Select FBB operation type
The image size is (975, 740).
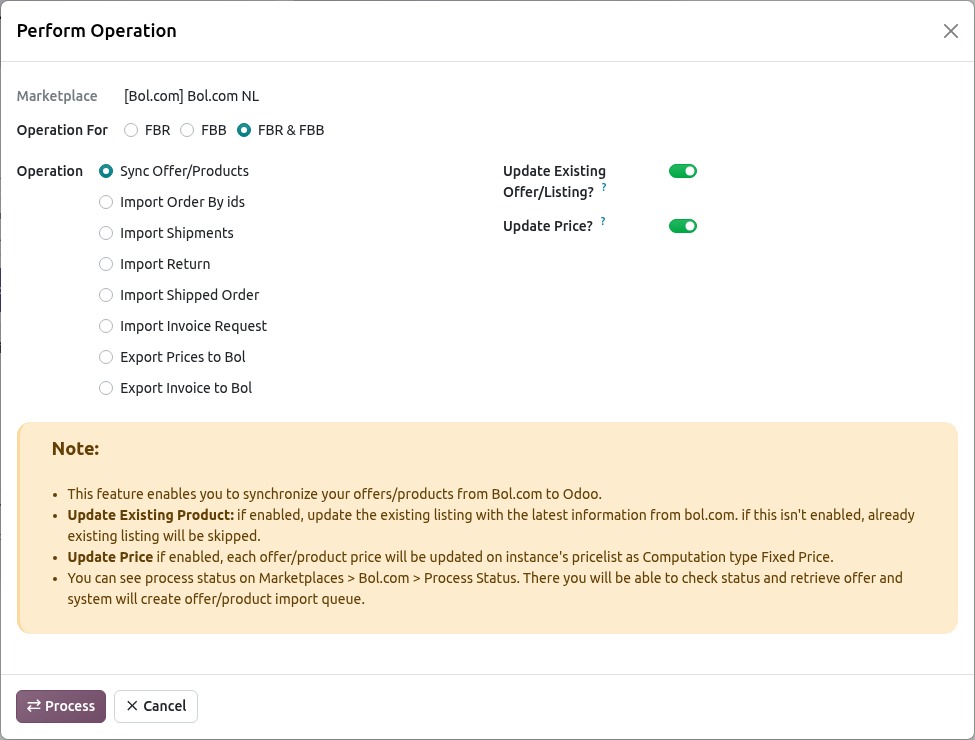[187, 130]
